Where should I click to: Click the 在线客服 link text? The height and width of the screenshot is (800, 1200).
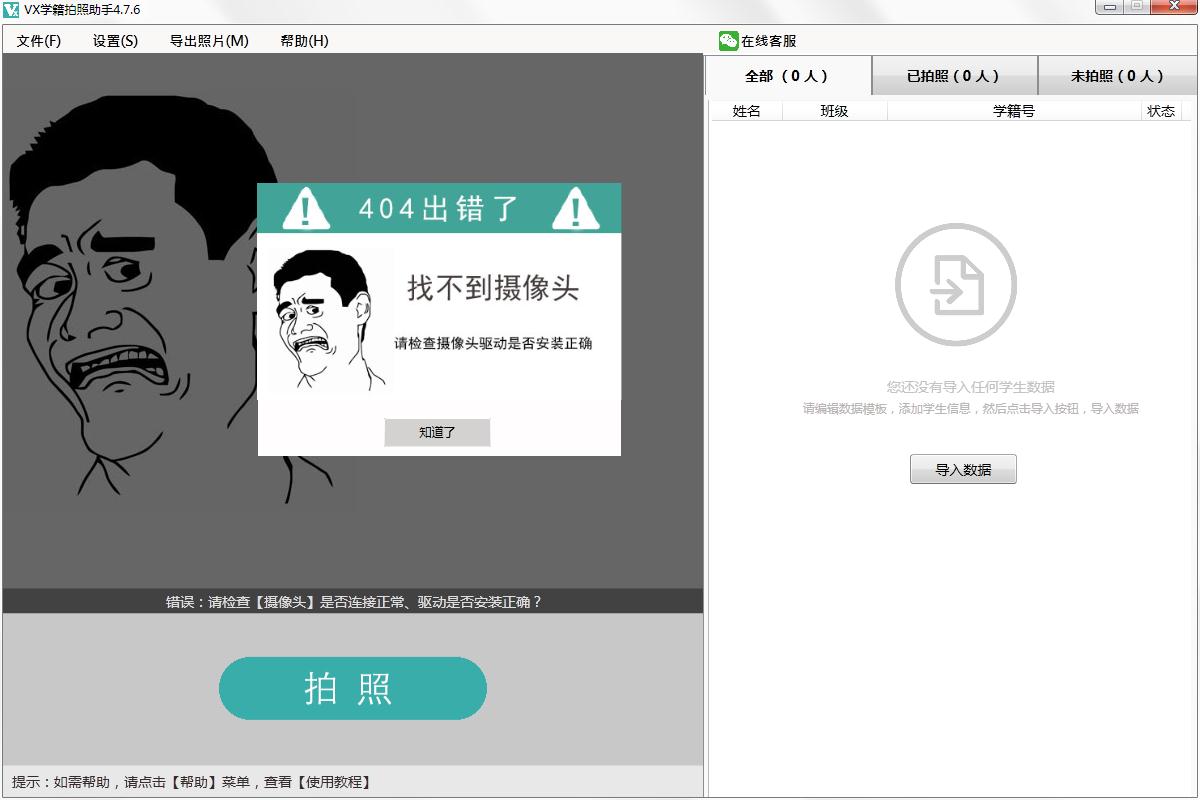pos(769,41)
